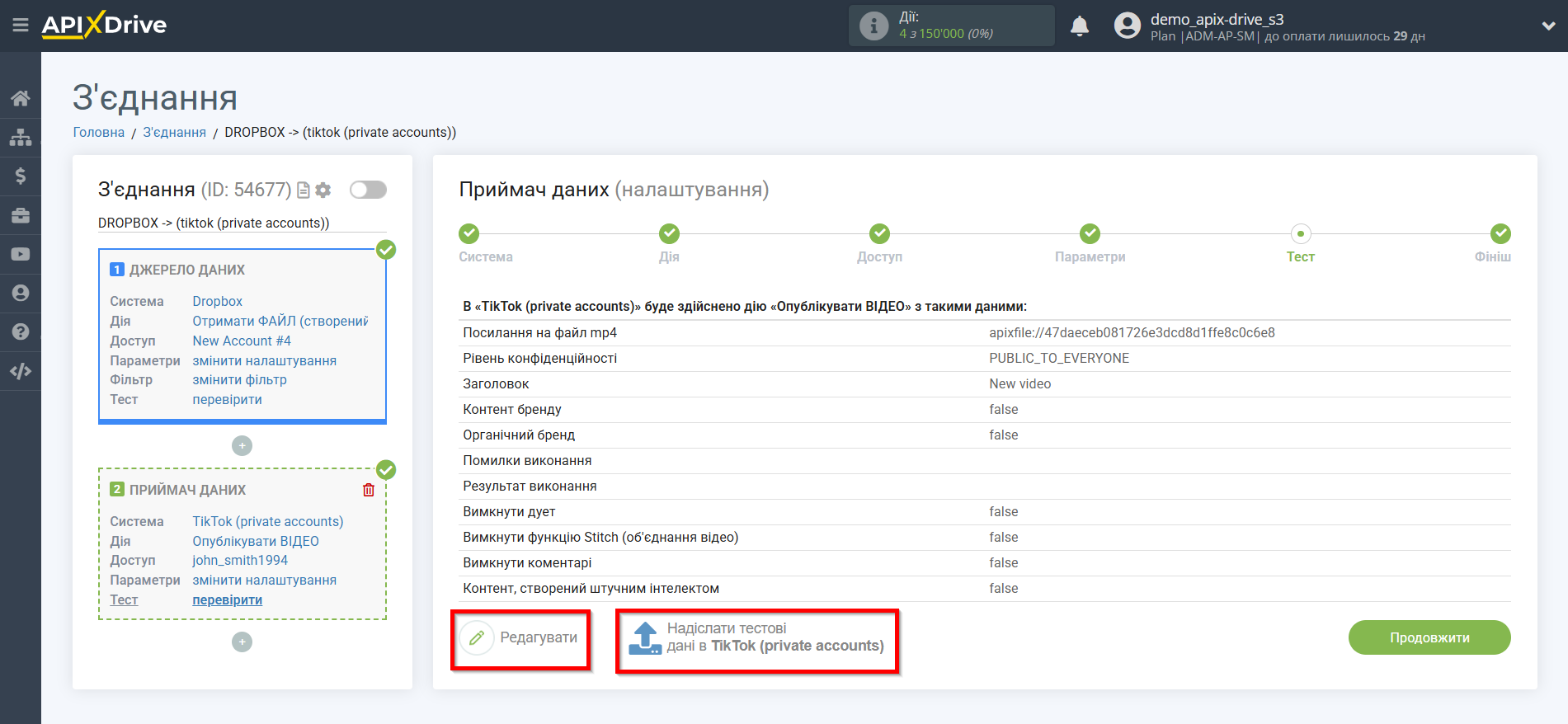Go to Тест step
Viewport: 1568px width, 724px height.
pyautogui.click(x=1301, y=234)
